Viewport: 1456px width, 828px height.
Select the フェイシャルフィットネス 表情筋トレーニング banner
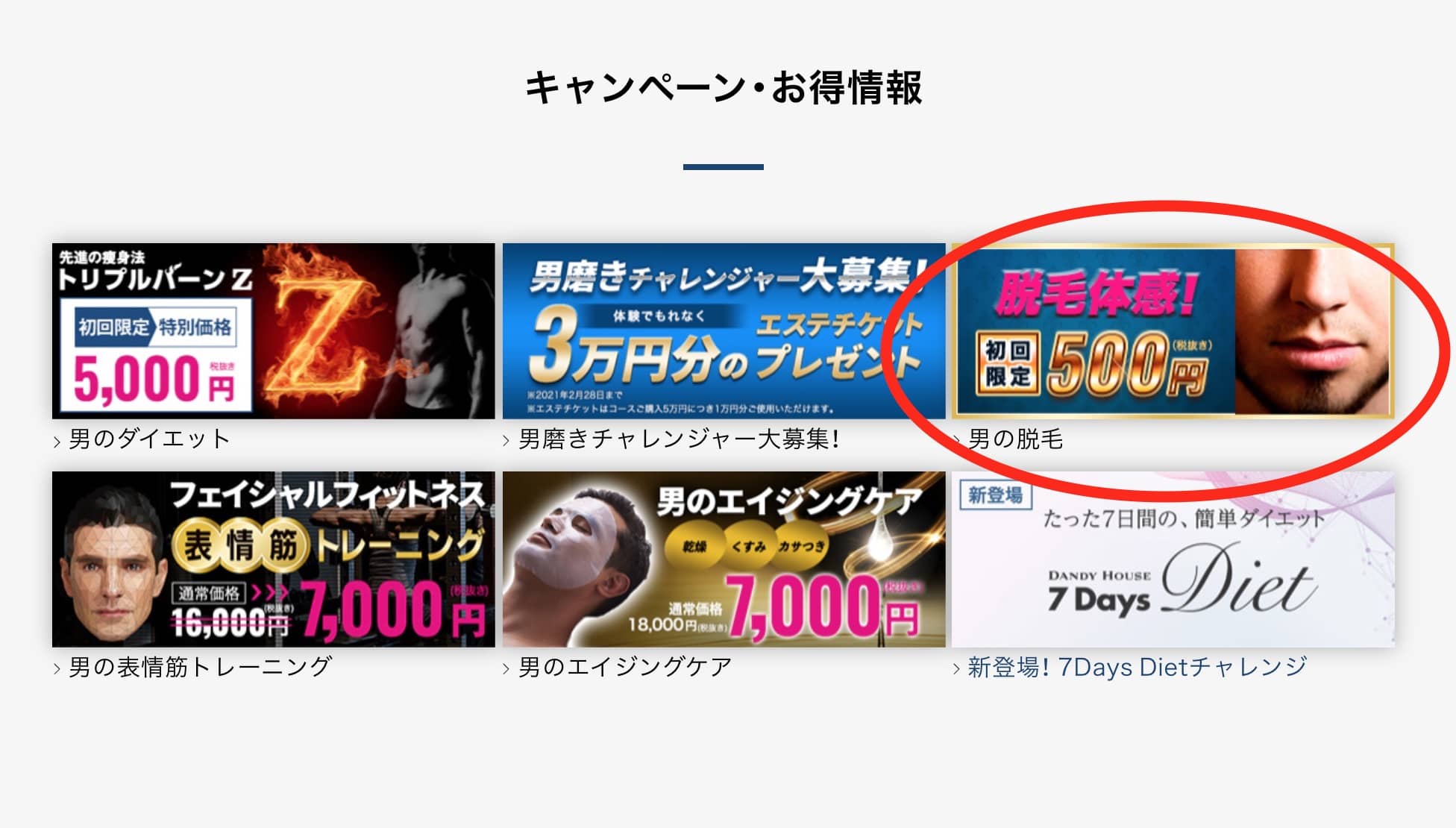pyautogui.click(x=273, y=559)
